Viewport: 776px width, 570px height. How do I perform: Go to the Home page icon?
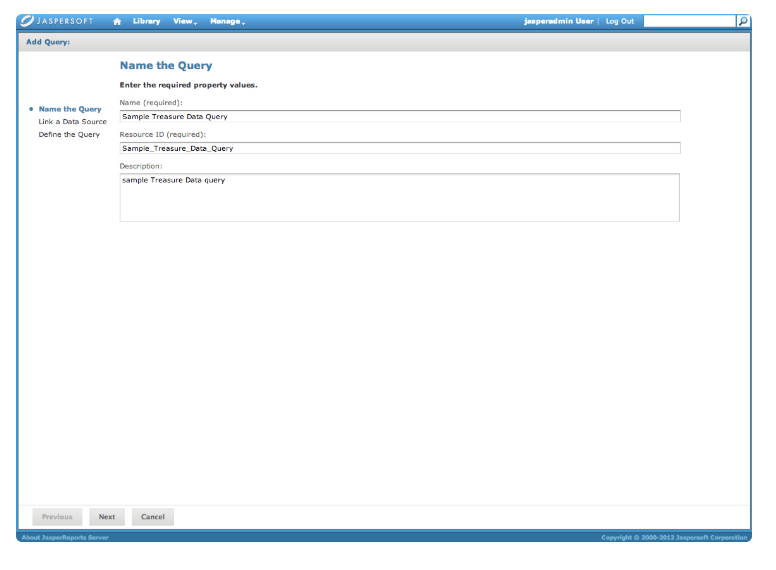[x=117, y=21]
